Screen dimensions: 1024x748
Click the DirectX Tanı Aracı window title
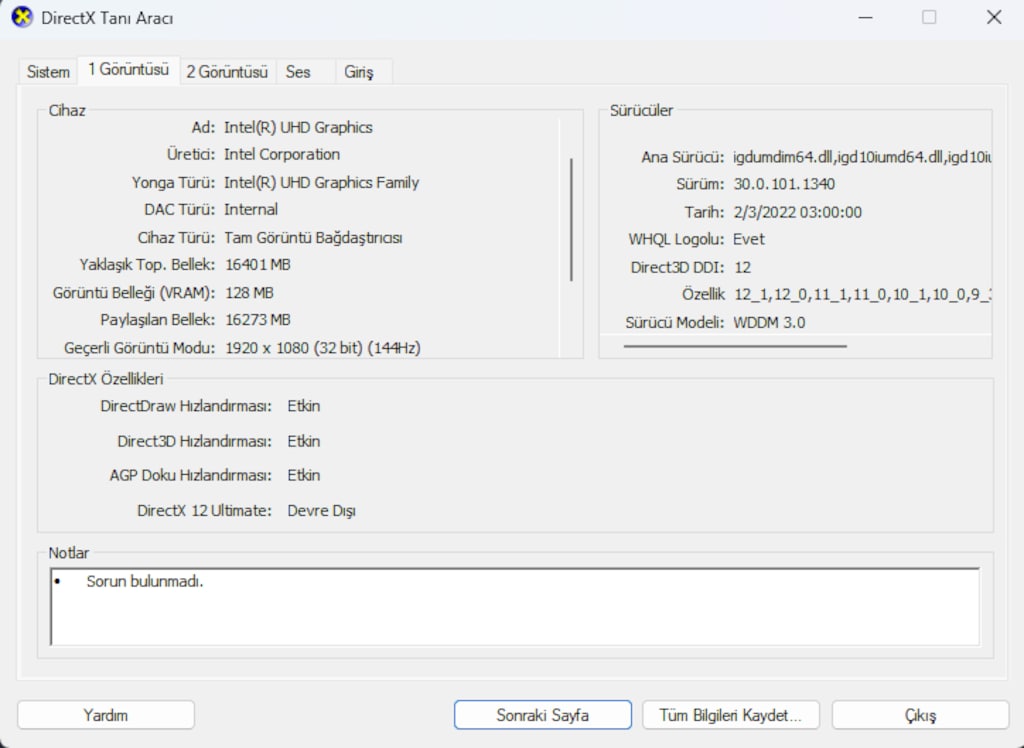pyautogui.click(x=107, y=18)
